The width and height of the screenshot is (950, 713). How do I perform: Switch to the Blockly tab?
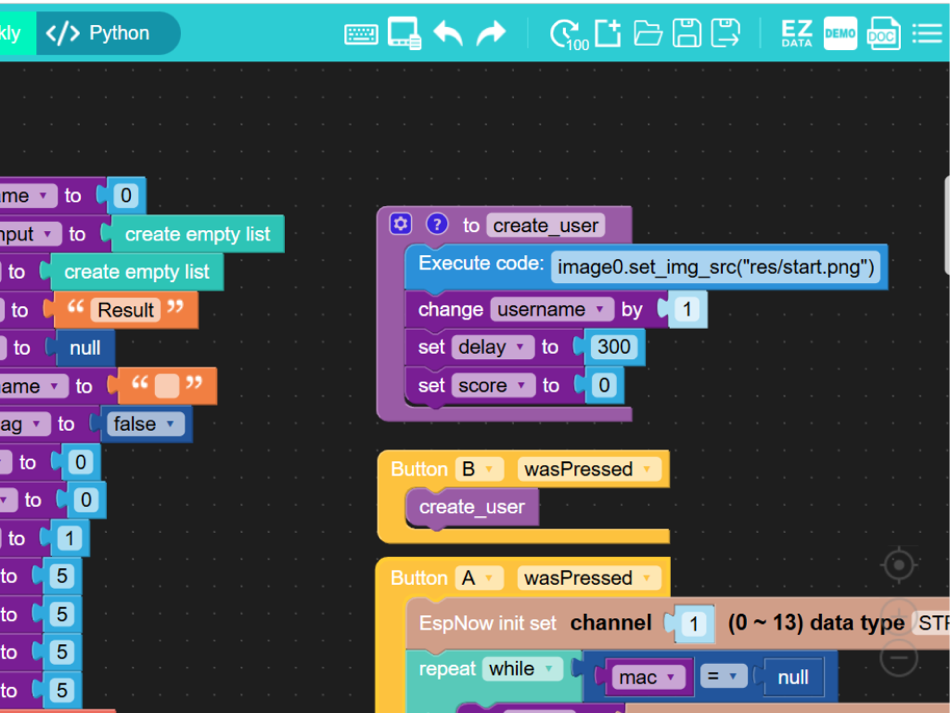(17, 33)
